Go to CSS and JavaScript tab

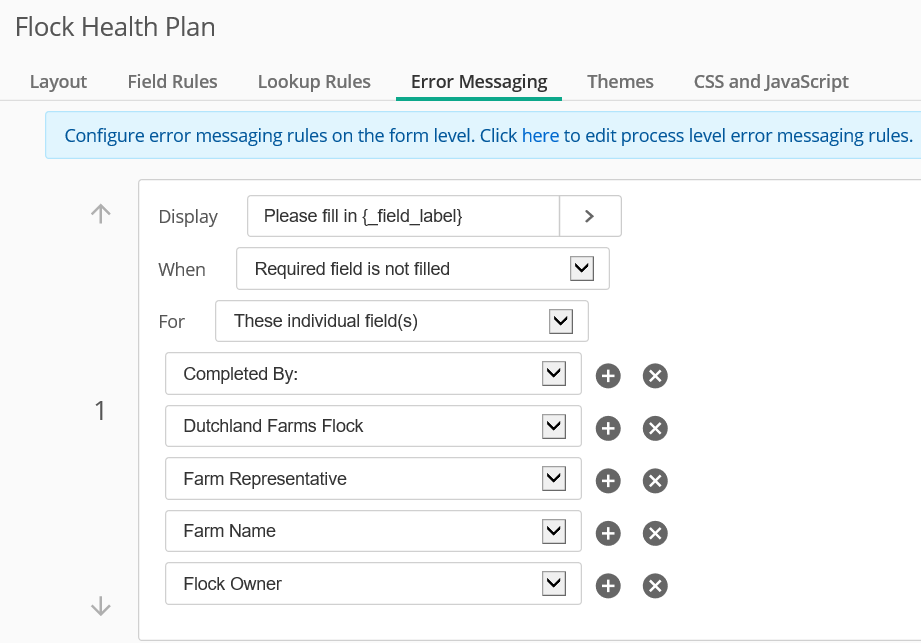click(771, 82)
